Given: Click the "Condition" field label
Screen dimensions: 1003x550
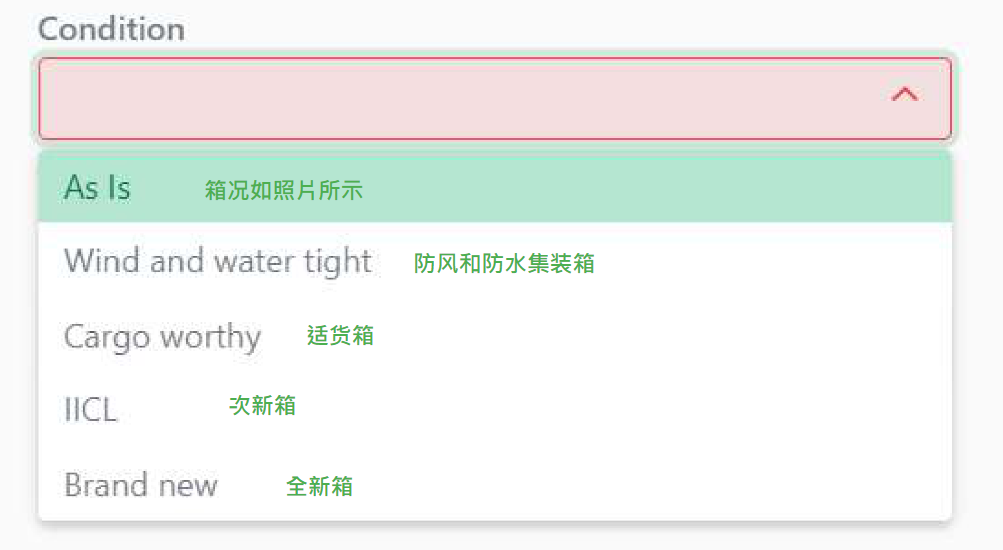Looking at the screenshot, I should 111,29.
